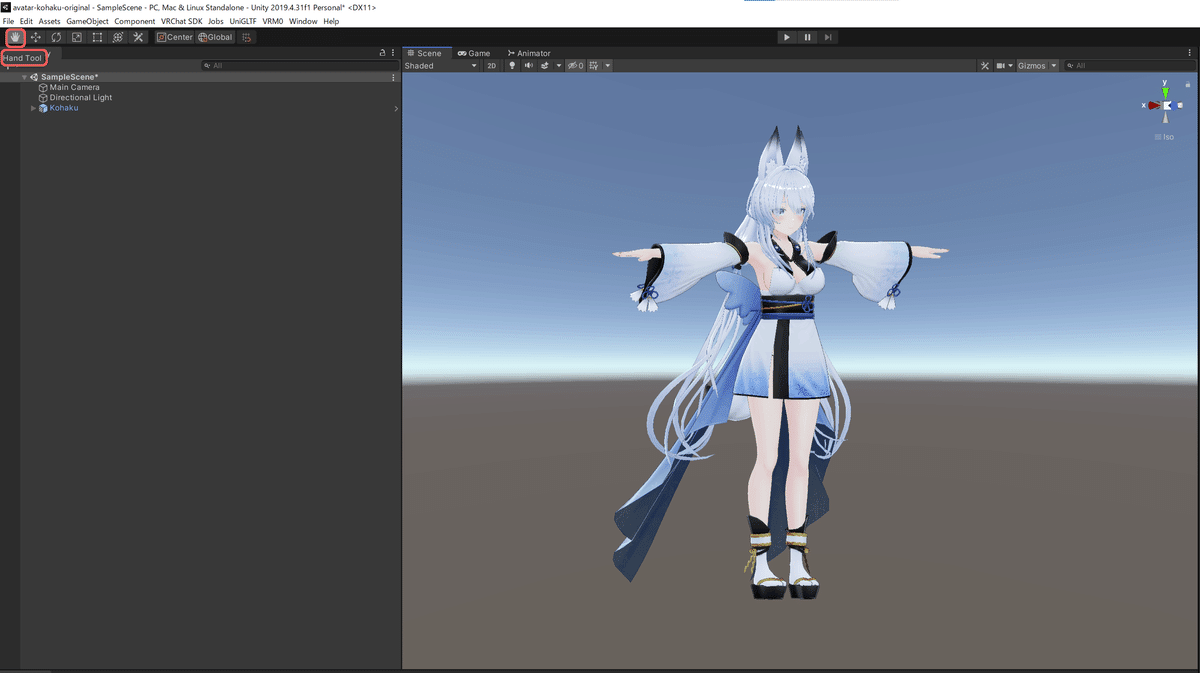Expand the Kohaku object children
1200x673 pixels.
click(x=34, y=108)
